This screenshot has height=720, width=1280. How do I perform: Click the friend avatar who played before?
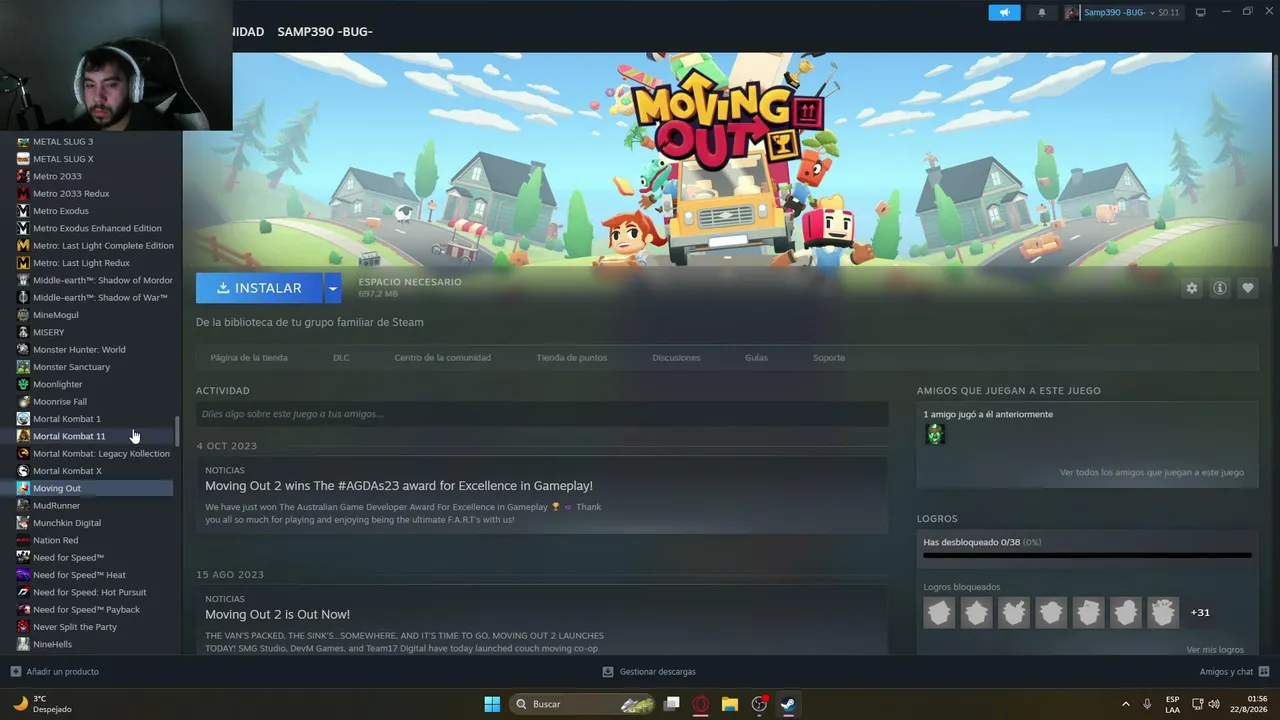point(935,435)
